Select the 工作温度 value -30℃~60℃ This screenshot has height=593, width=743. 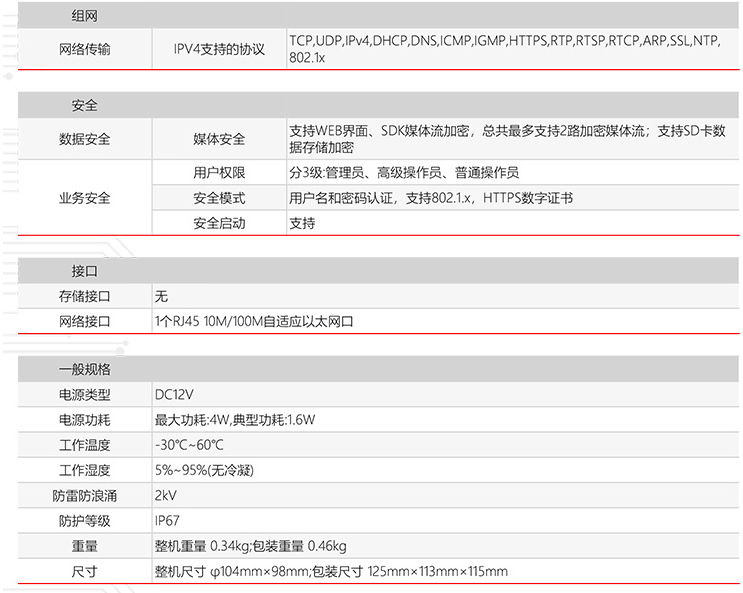[x=189, y=445]
